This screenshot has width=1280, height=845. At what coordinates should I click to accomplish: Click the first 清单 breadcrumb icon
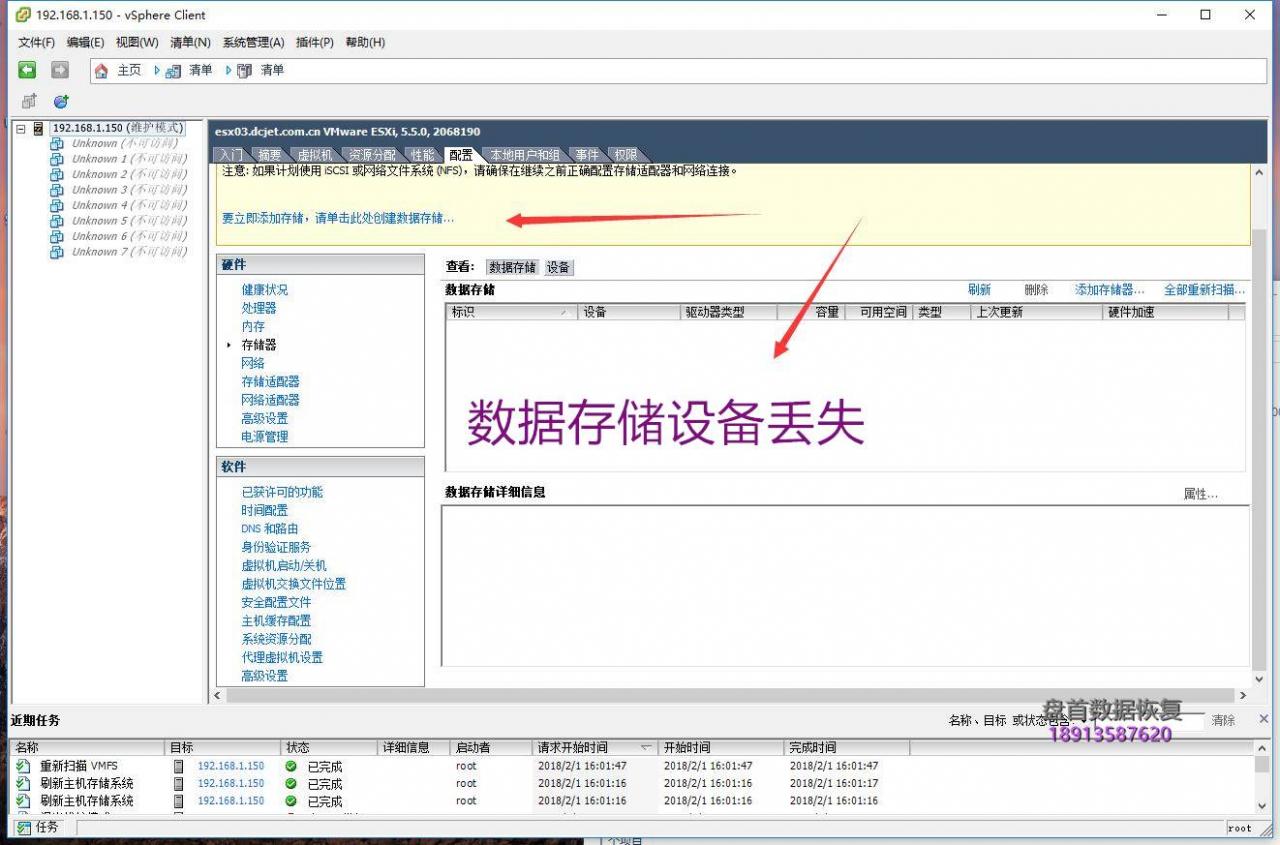[173, 71]
